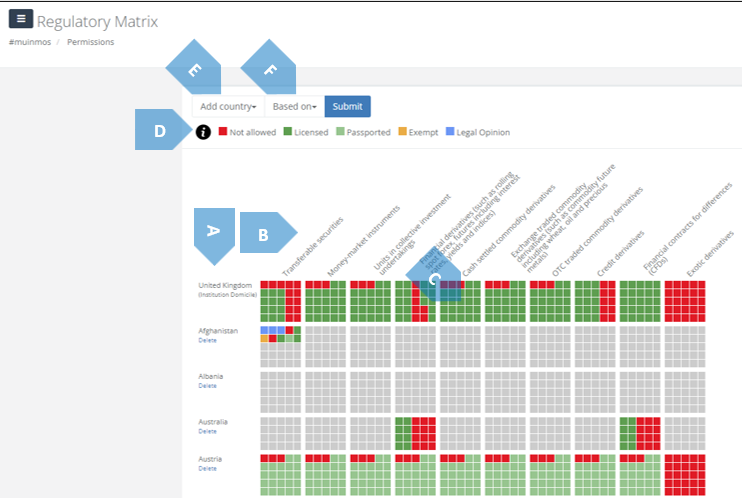Click the Transferable securities column header
Viewport: 742px width, 498px height.
click(x=312, y=245)
